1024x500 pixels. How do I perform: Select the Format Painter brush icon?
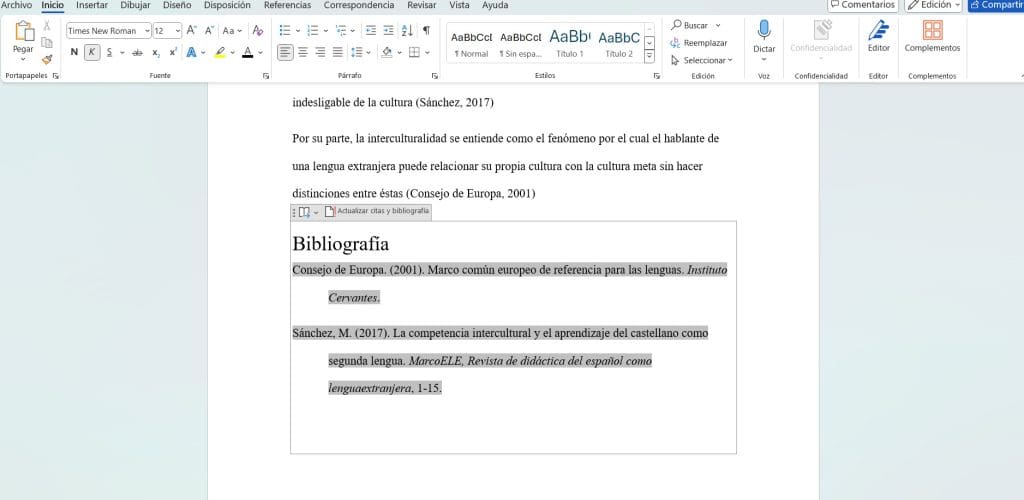tap(47, 59)
